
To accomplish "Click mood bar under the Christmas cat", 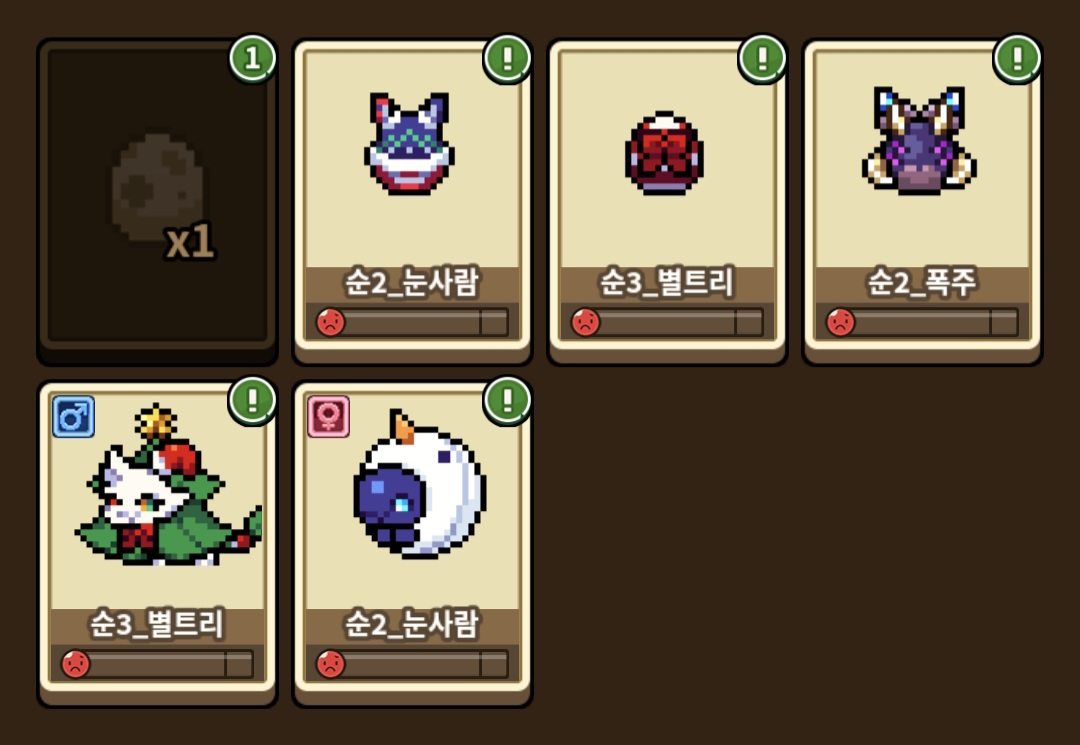I will pyautogui.click(x=157, y=664).
